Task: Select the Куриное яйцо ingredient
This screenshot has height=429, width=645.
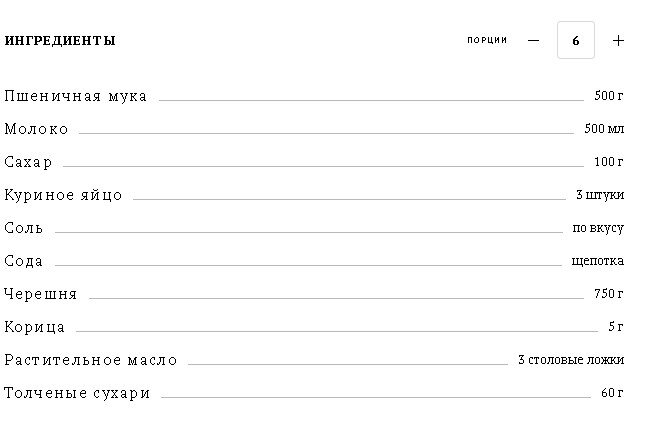Action: click(63, 195)
